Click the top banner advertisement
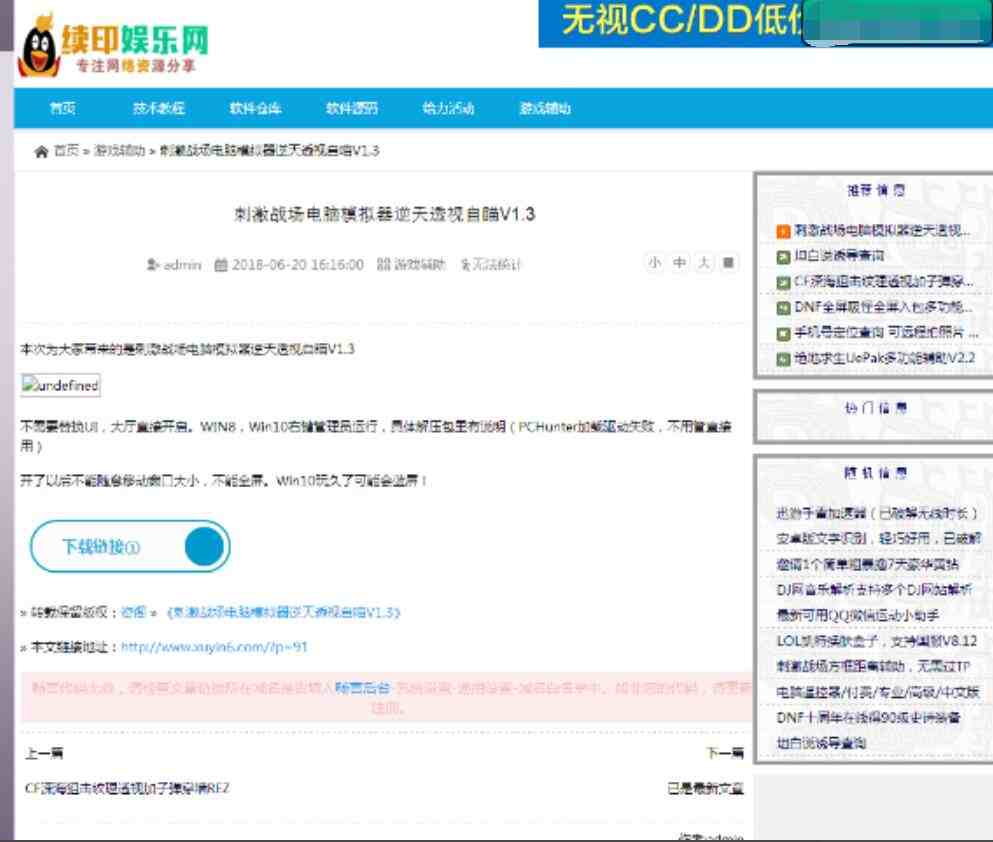Viewport: 993px width, 842px height. click(765, 23)
